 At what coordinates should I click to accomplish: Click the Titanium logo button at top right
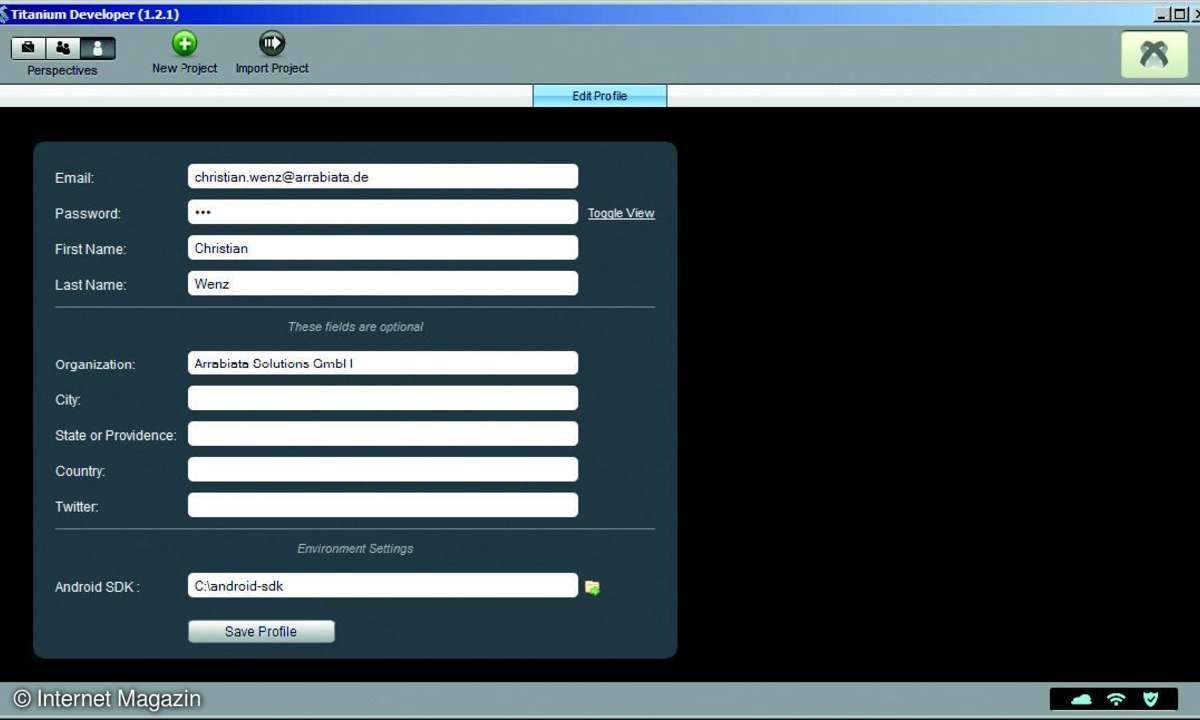click(x=1154, y=54)
